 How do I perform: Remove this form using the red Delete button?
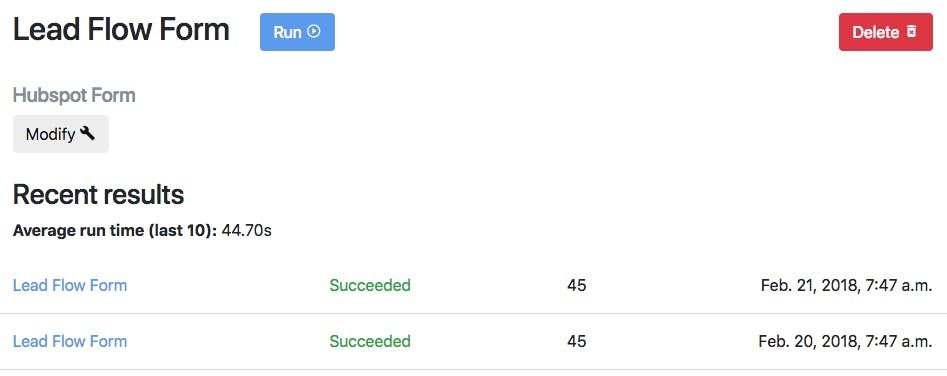885,32
